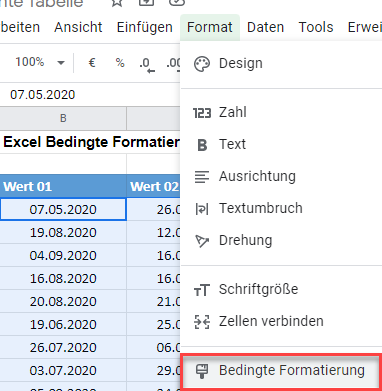
Task: Click the Design palette icon
Action: (202, 64)
